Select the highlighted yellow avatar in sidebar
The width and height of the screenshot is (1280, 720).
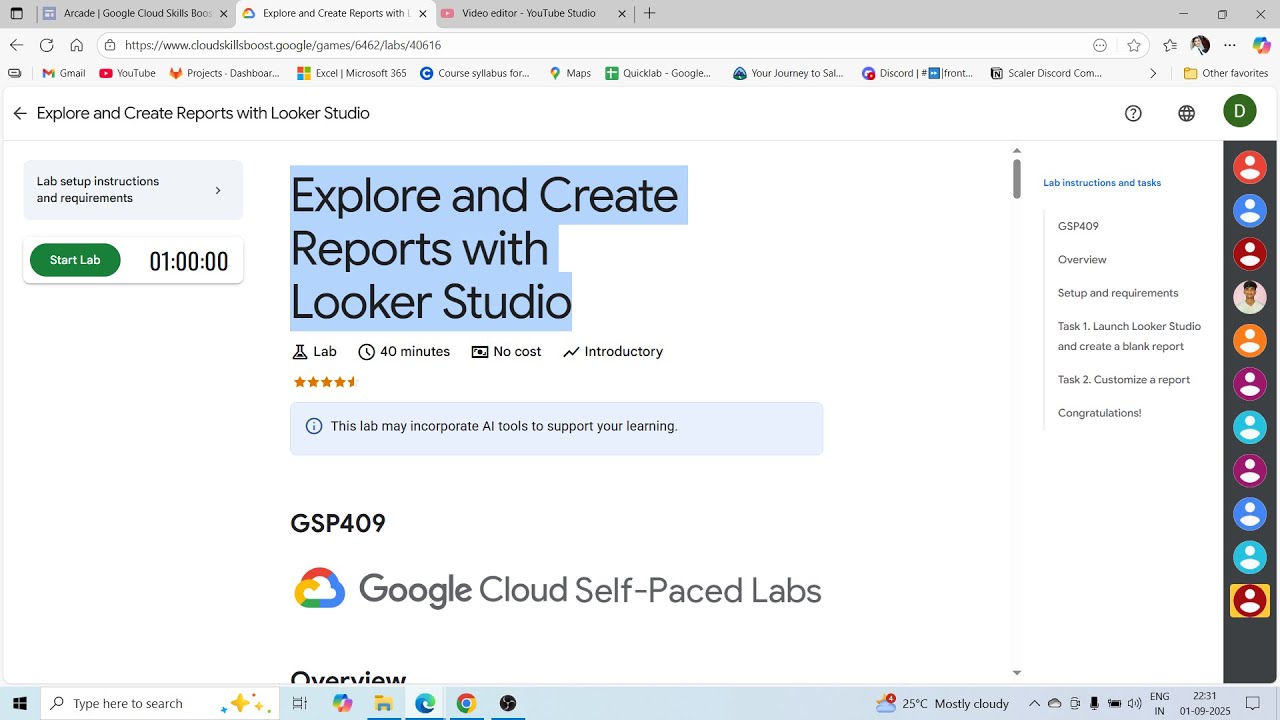(x=1250, y=601)
